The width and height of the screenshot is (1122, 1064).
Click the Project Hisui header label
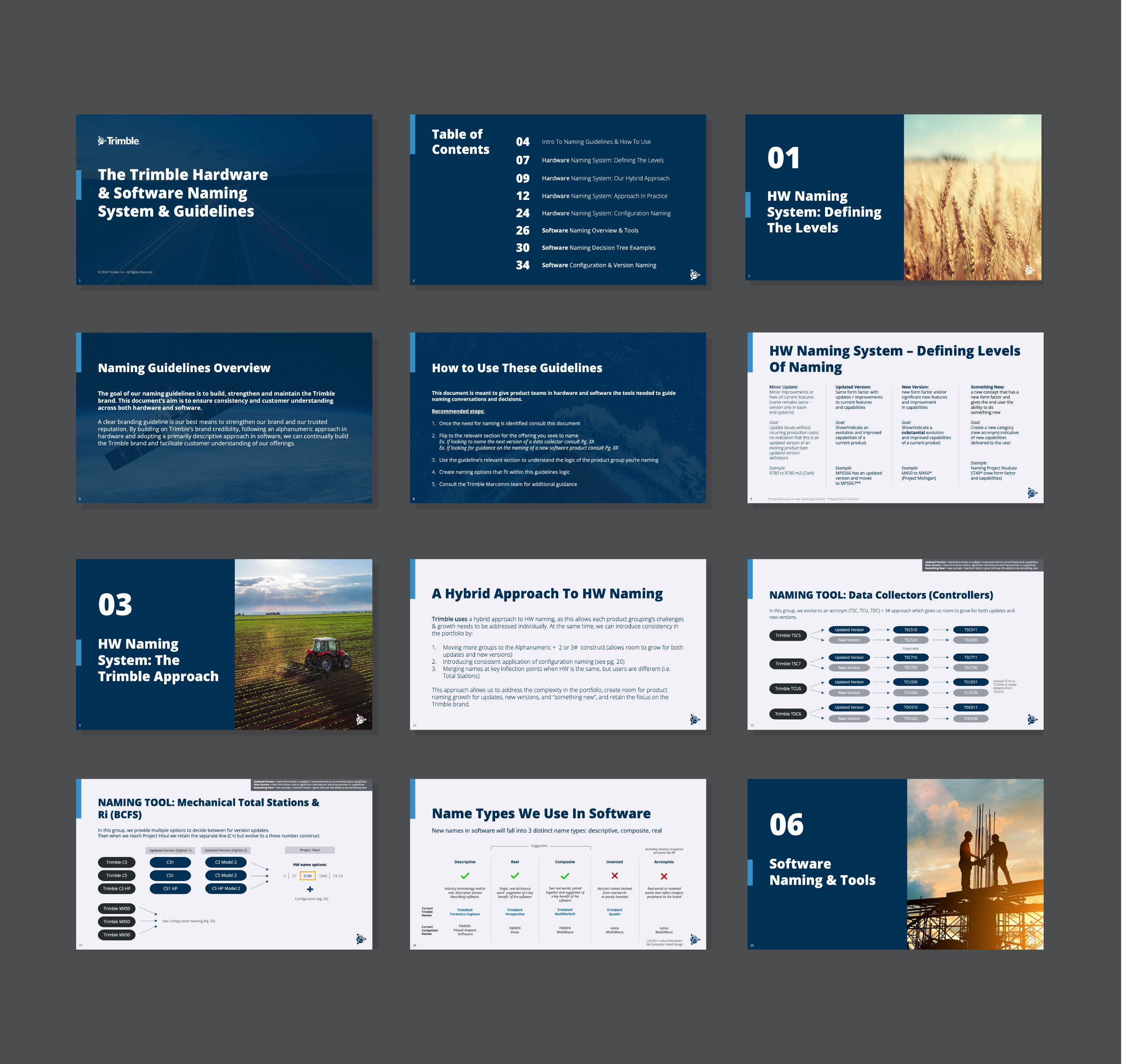310,850
